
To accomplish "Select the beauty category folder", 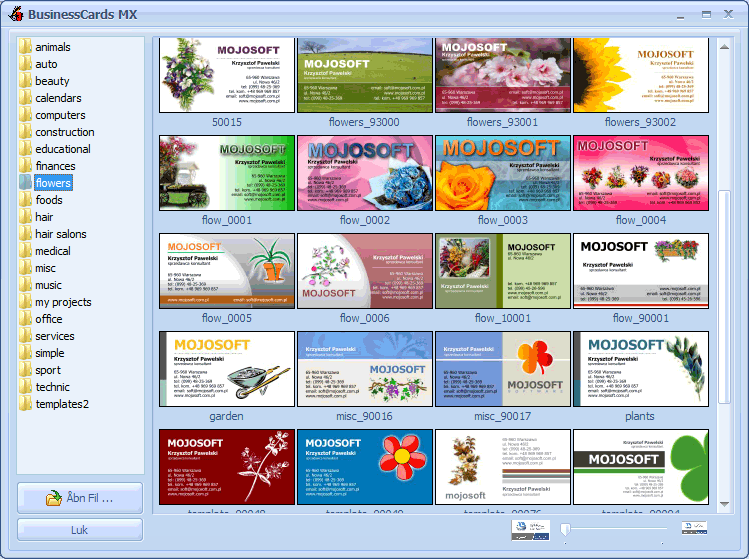I will click(x=52, y=81).
